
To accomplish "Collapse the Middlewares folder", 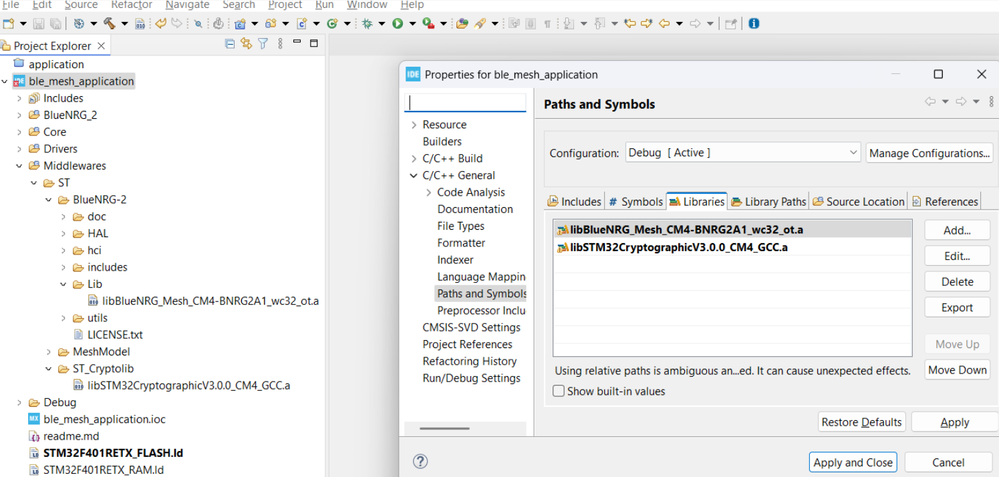I will point(20,166).
